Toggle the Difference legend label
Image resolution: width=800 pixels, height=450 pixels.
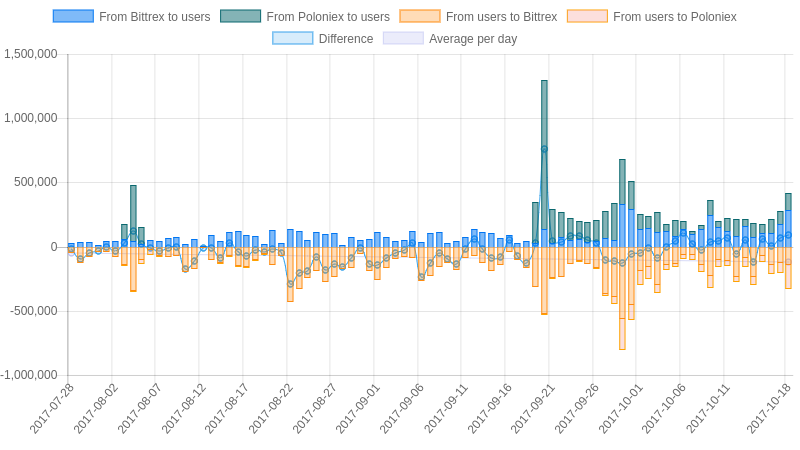pyautogui.click(x=346, y=39)
